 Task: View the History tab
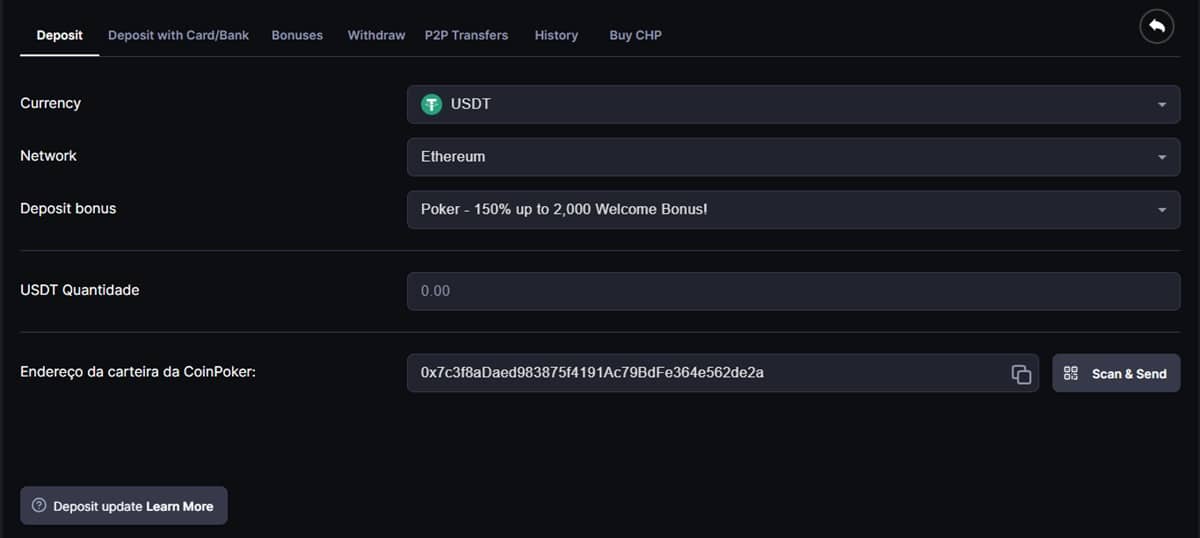(556, 35)
